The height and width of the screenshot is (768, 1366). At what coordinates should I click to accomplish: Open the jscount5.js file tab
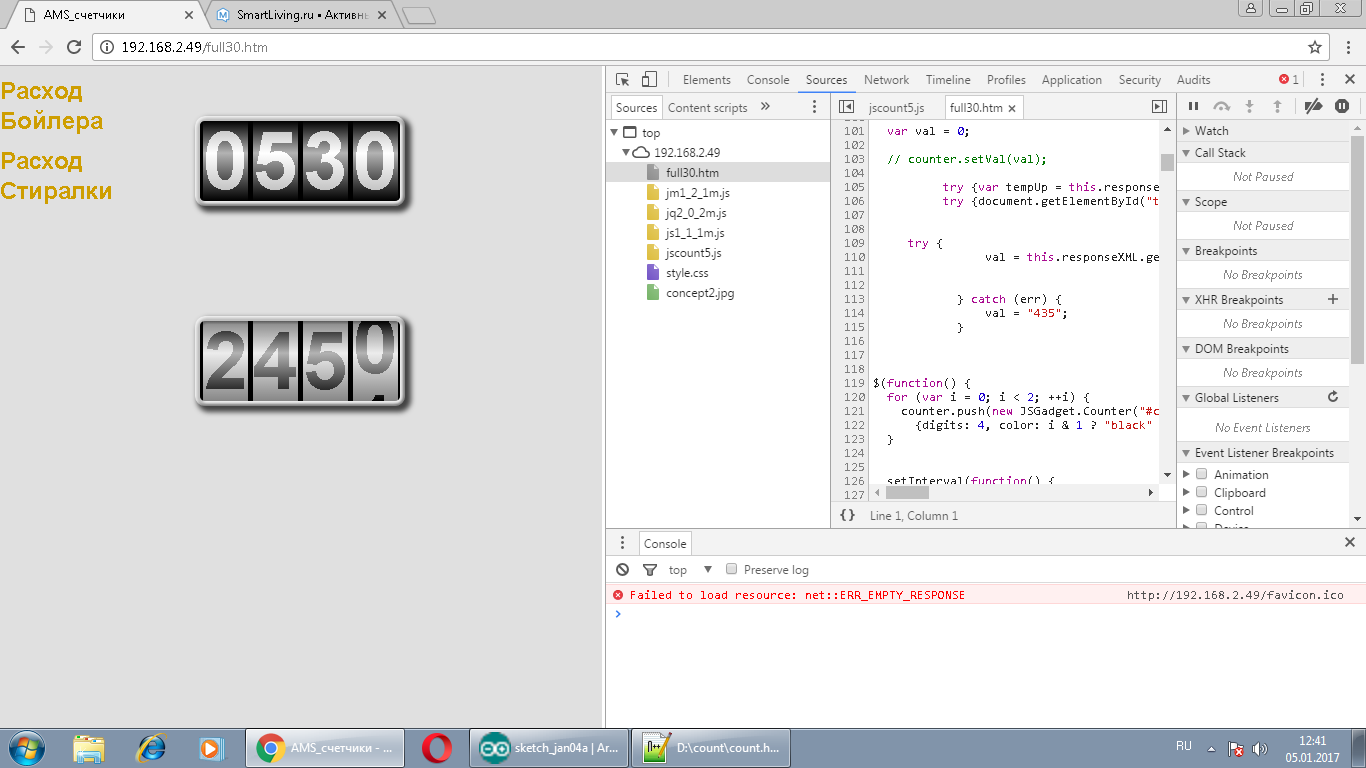click(896, 108)
